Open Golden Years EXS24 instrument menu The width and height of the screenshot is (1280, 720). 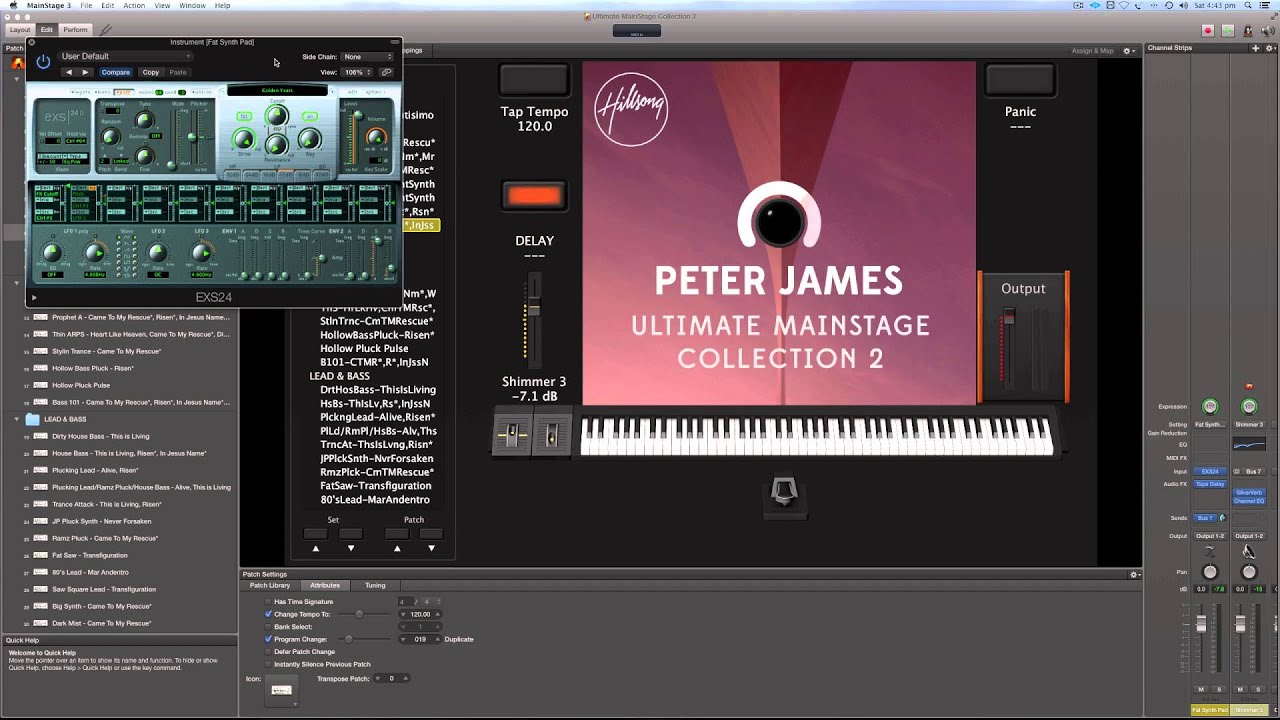click(x=277, y=90)
